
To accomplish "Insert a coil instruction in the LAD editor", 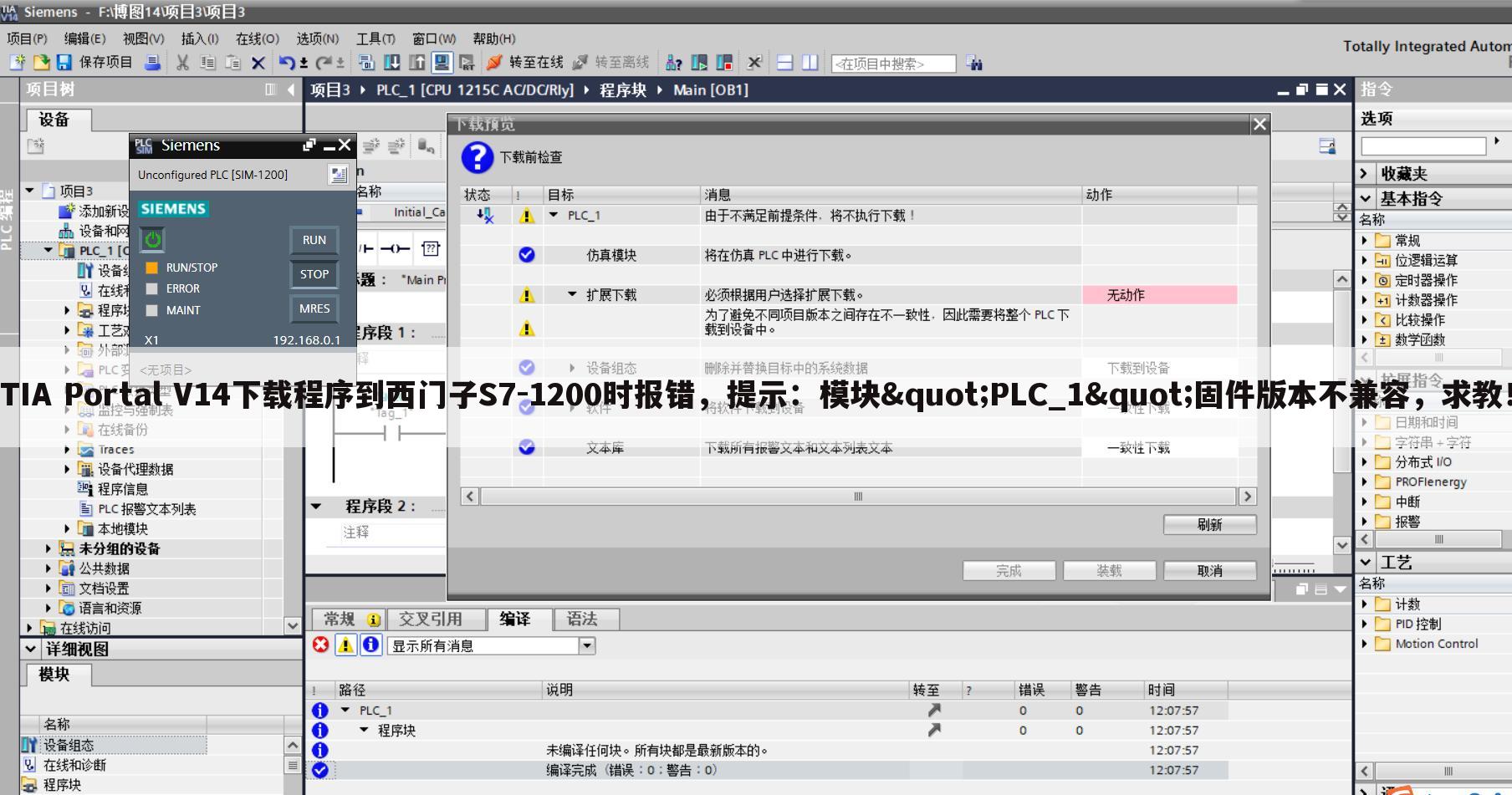I will click(396, 248).
